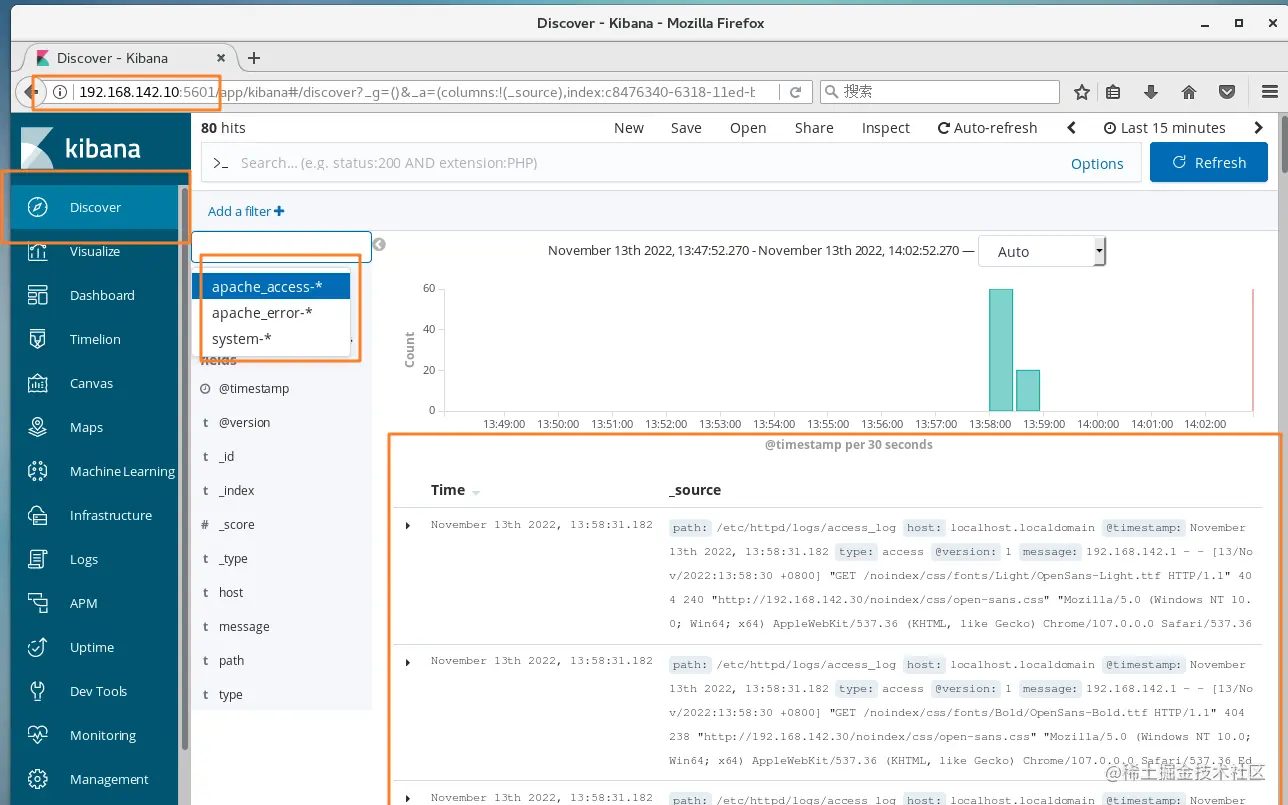This screenshot has width=1288, height=805.
Task: Open Timelion from the sidebar
Action: click(x=95, y=340)
